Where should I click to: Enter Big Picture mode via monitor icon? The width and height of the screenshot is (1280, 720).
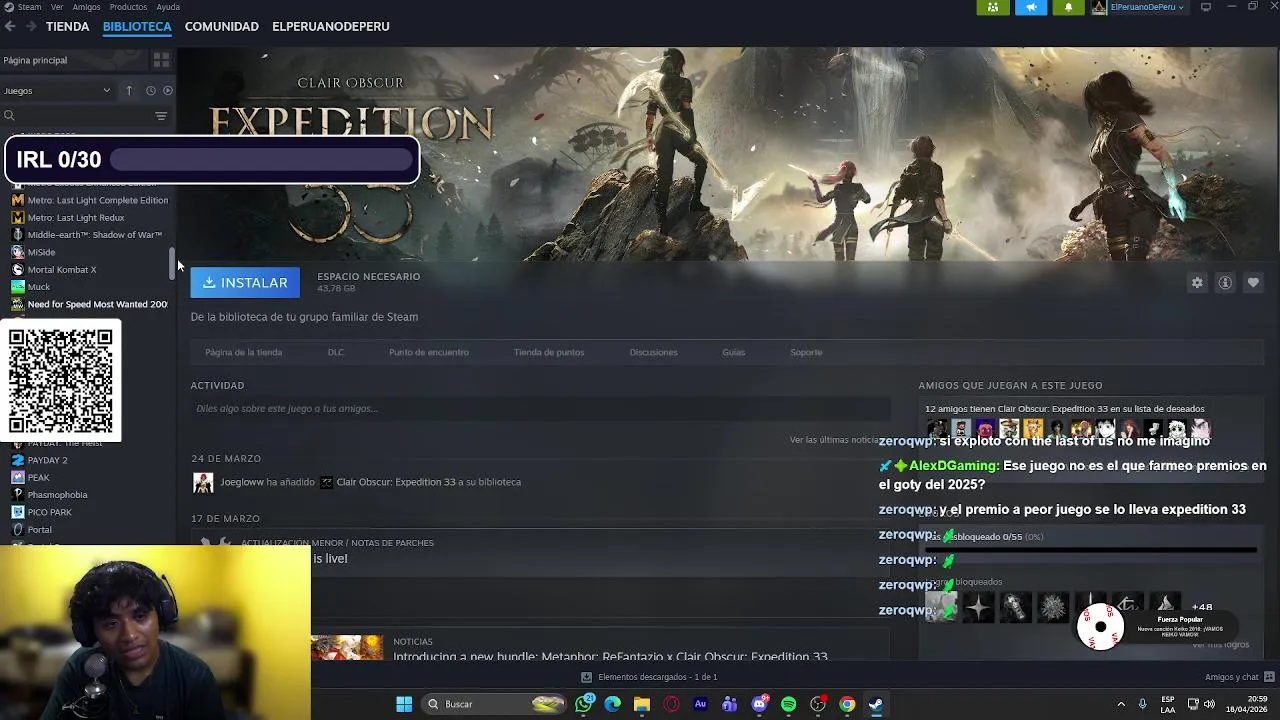1206,7
